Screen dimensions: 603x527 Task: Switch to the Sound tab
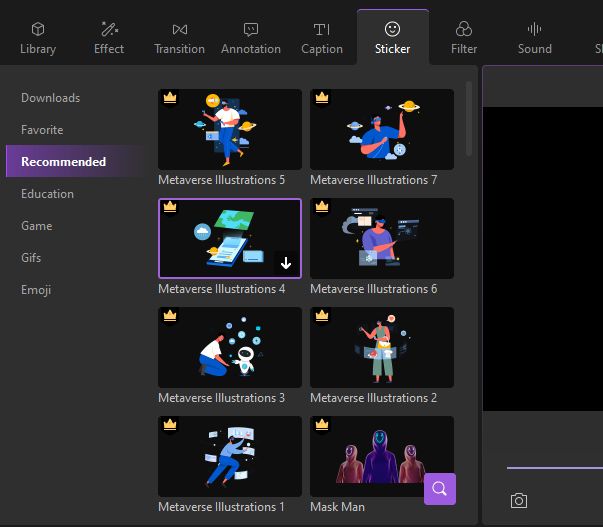click(x=535, y=38)
